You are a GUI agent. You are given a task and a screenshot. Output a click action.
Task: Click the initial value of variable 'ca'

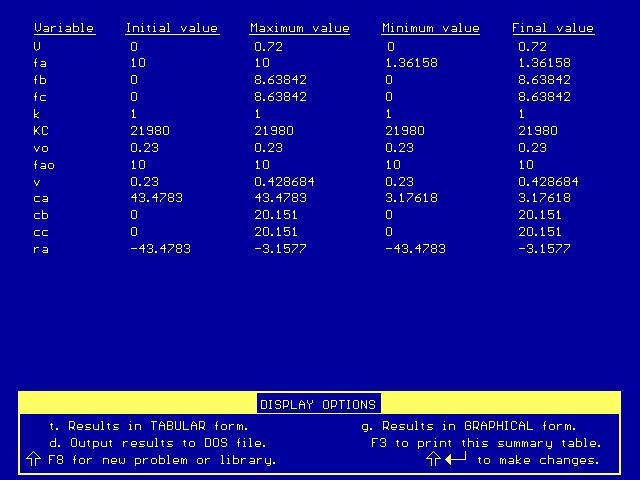(x=156, y=198)
